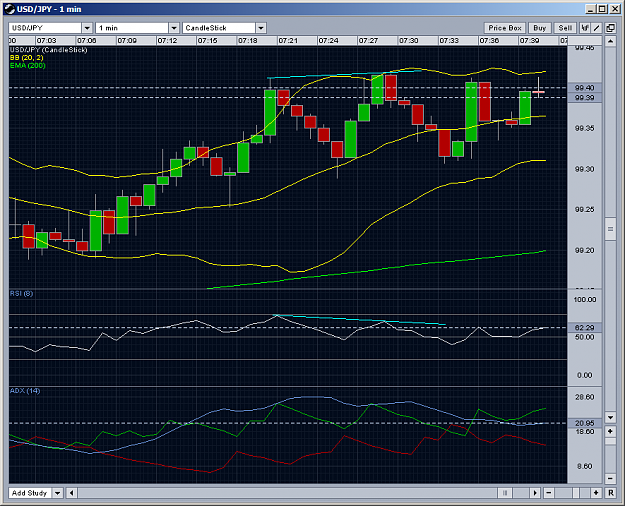Click the app icon in title bar
625x506 pixels.
pos(10,9)
